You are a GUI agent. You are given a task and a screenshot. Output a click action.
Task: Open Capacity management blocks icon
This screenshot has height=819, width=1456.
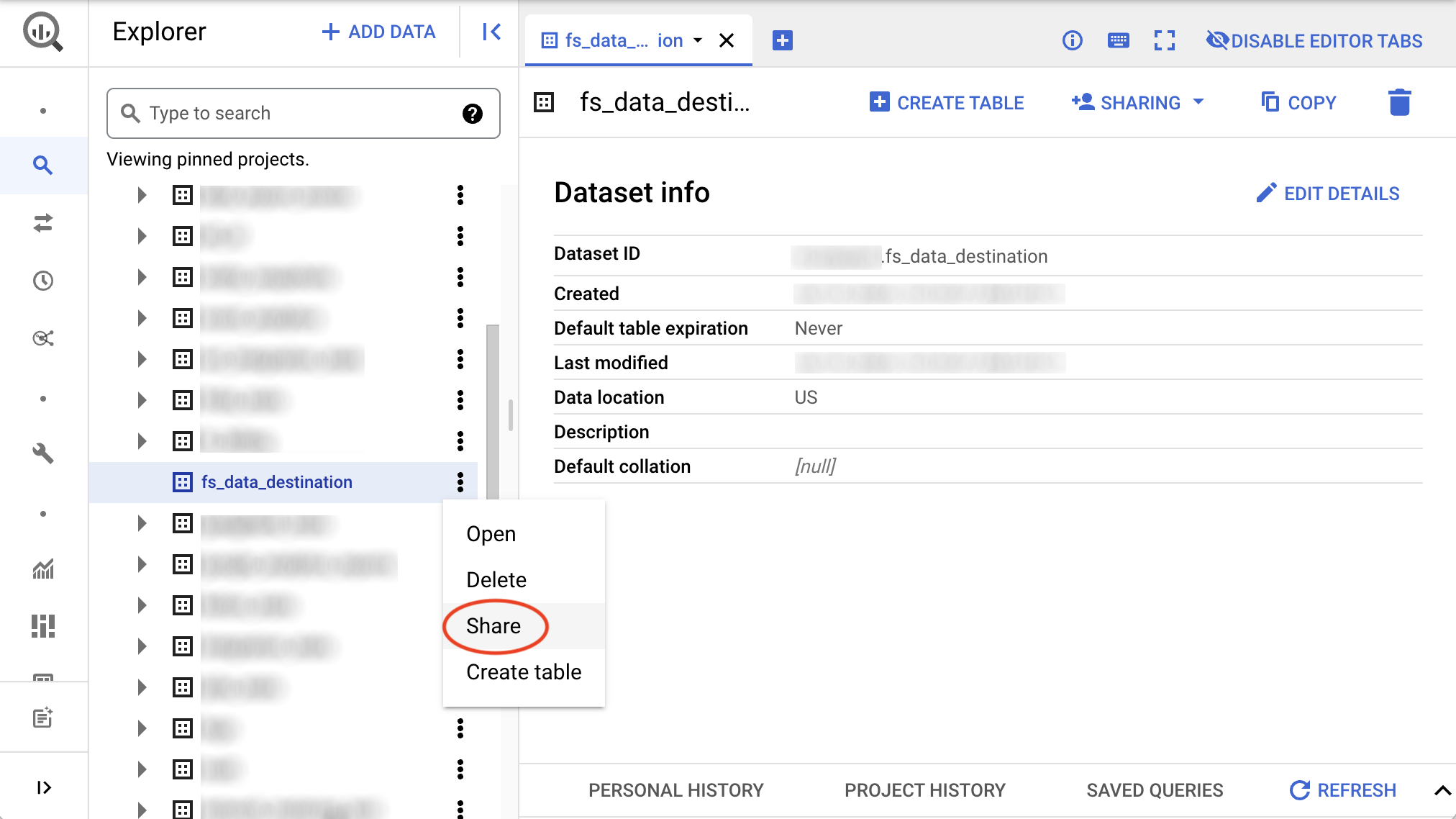[43, 626]
